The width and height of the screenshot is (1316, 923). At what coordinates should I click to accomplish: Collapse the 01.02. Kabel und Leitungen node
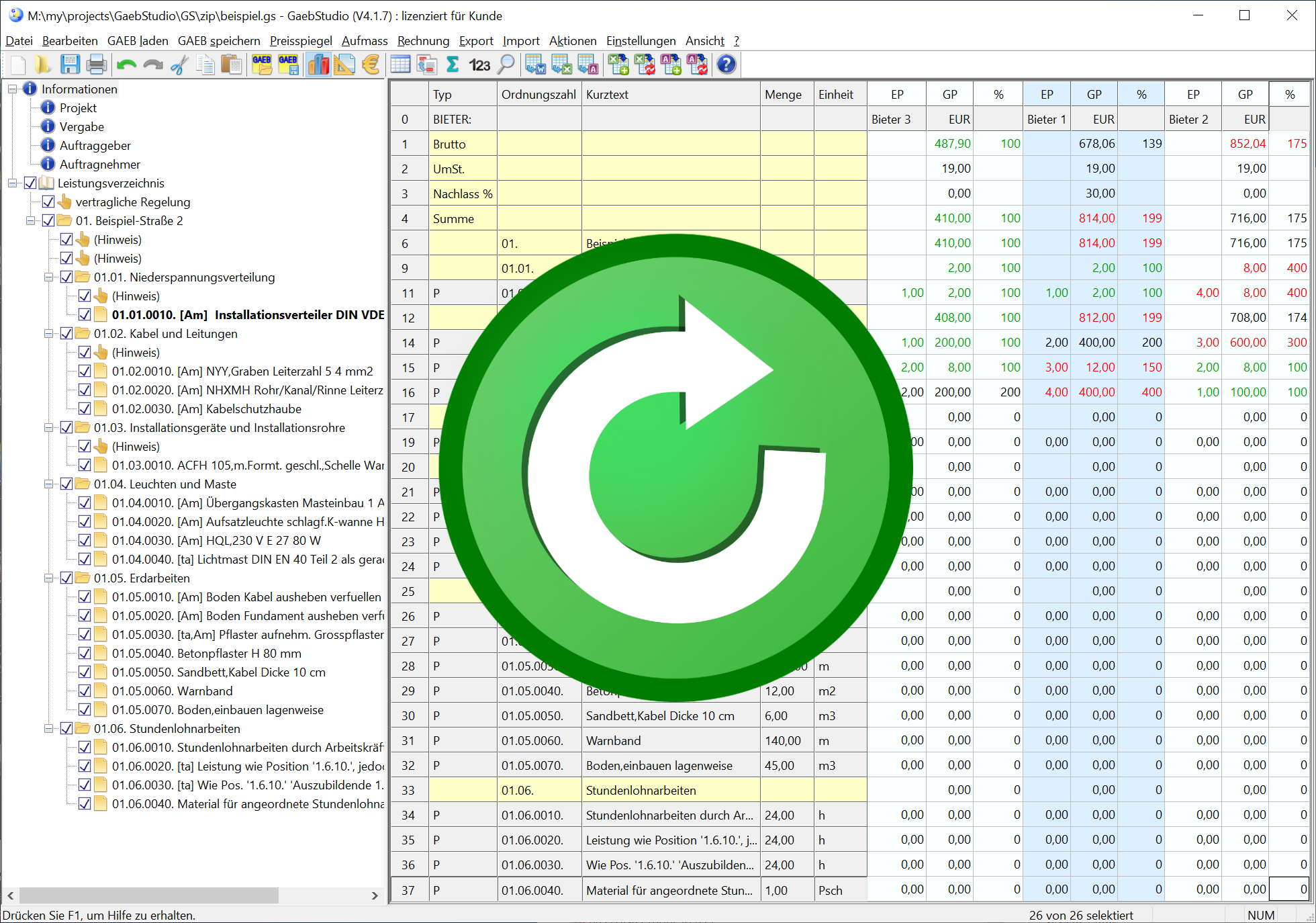[48, 333]
